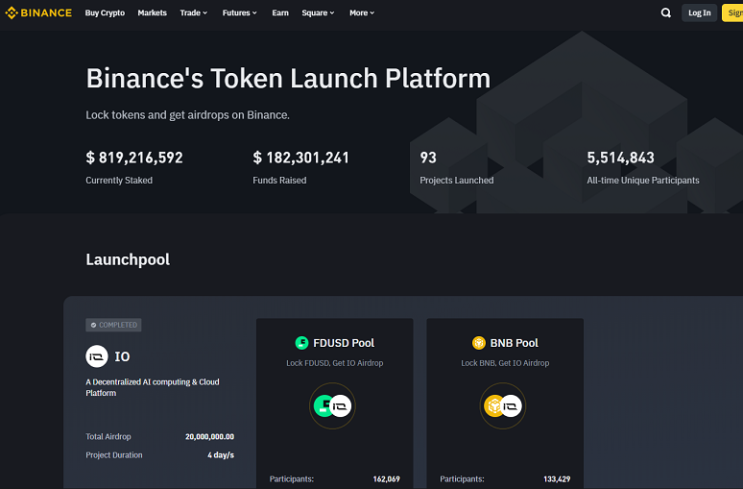Click Lock BNB, Get IO Airdrop text

(x=505, y=363)
